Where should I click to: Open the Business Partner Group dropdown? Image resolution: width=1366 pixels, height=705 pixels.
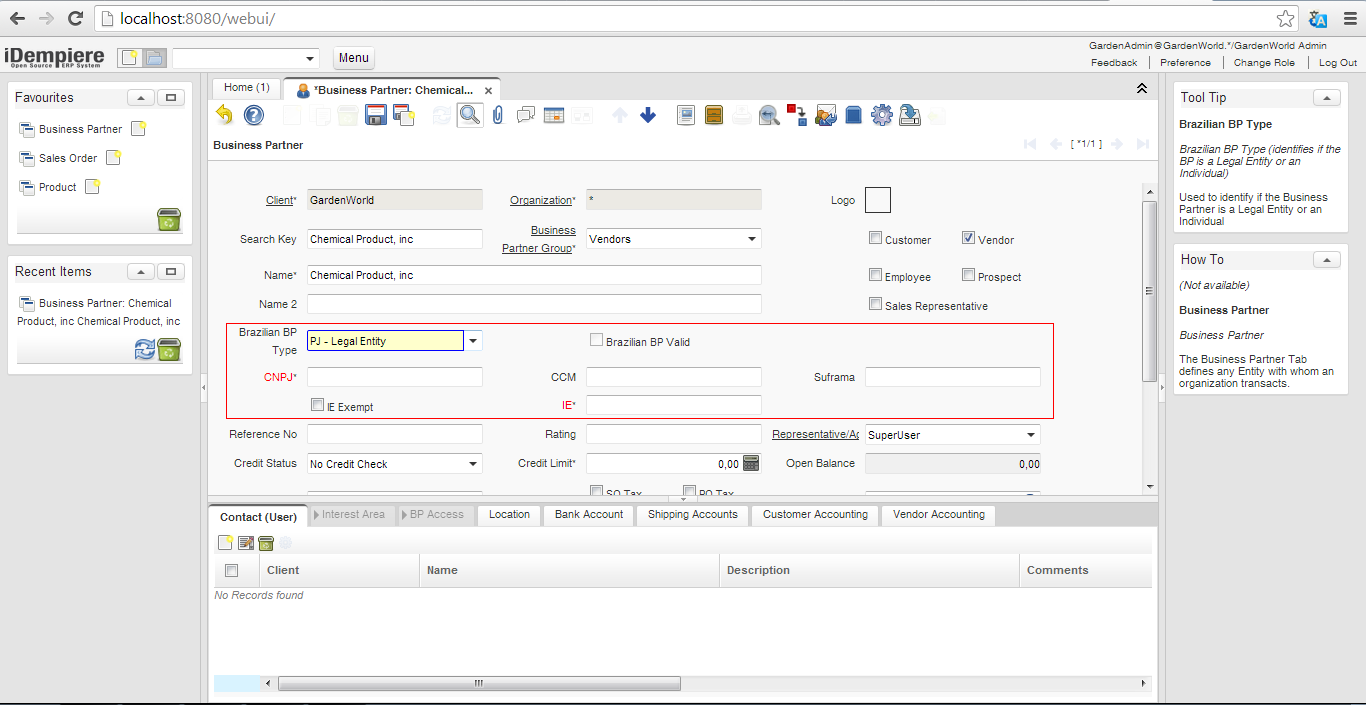tap(752, 239)
